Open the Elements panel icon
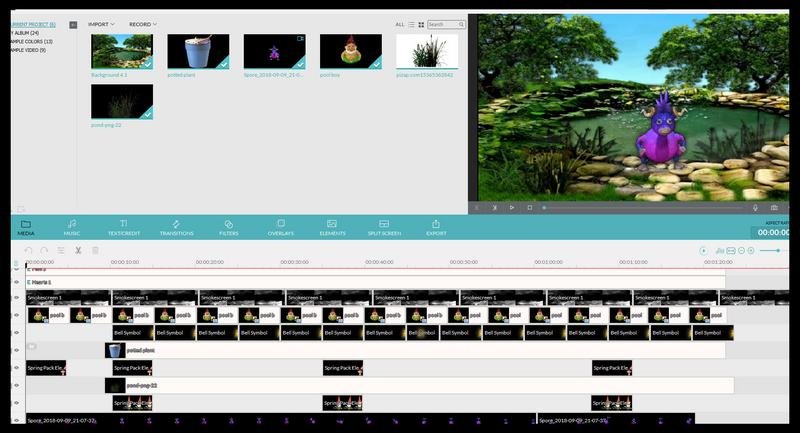The height and width of the screenshot is (433, 800). pos(332,223)
